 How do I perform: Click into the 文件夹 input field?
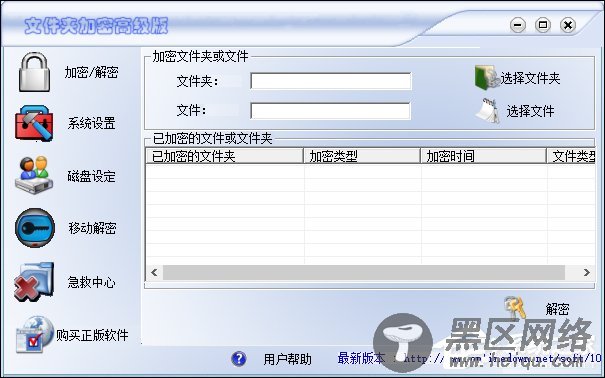[x=331, y=81]
